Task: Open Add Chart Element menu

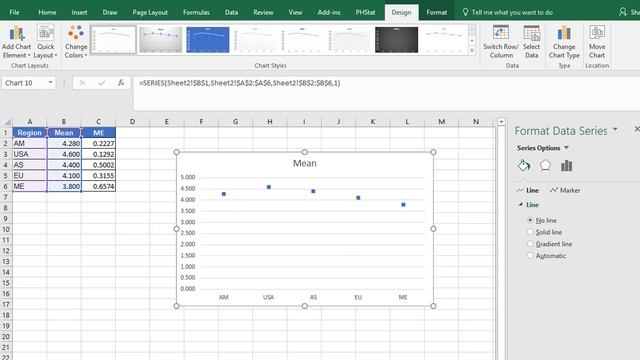Action: (16, 42)
